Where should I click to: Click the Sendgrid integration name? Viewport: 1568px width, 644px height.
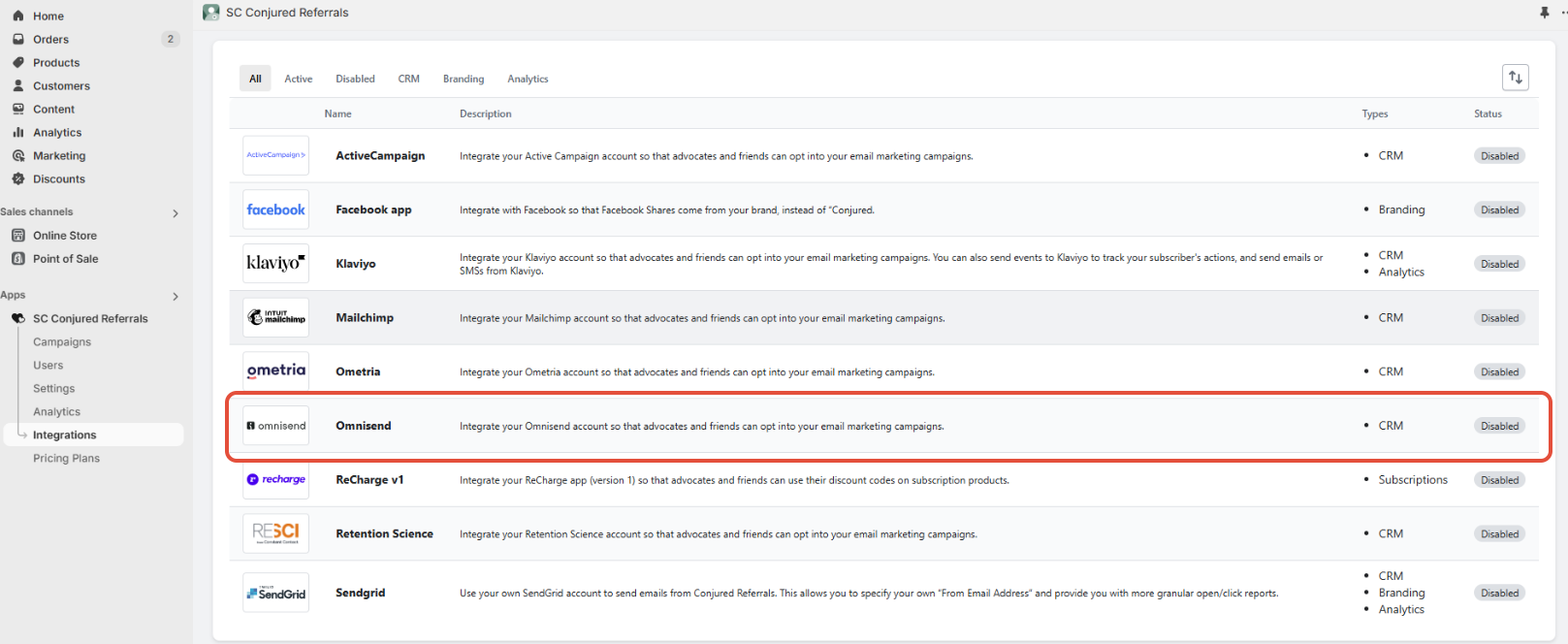coord(361,593)
